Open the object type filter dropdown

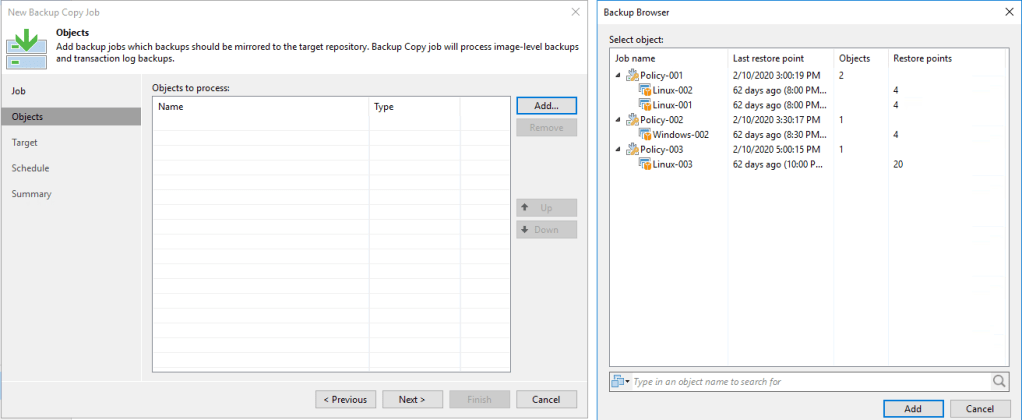[619, 381]
